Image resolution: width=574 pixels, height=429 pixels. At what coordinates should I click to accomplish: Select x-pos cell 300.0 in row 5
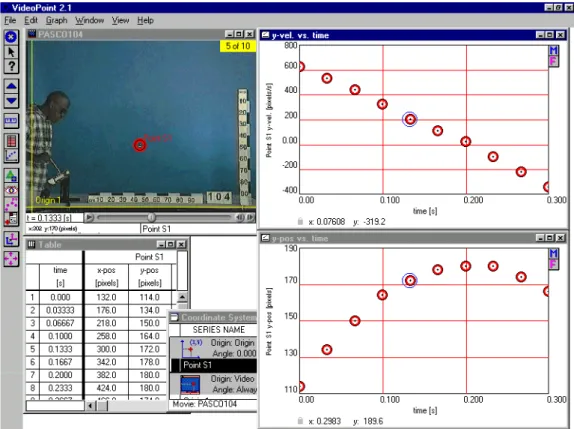(107, 349)
